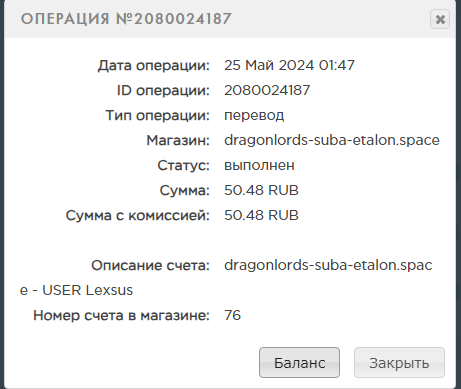This screenshot has width=461, height=389.
Task: Close the dialog with the X icon
Action: [440, 19]
